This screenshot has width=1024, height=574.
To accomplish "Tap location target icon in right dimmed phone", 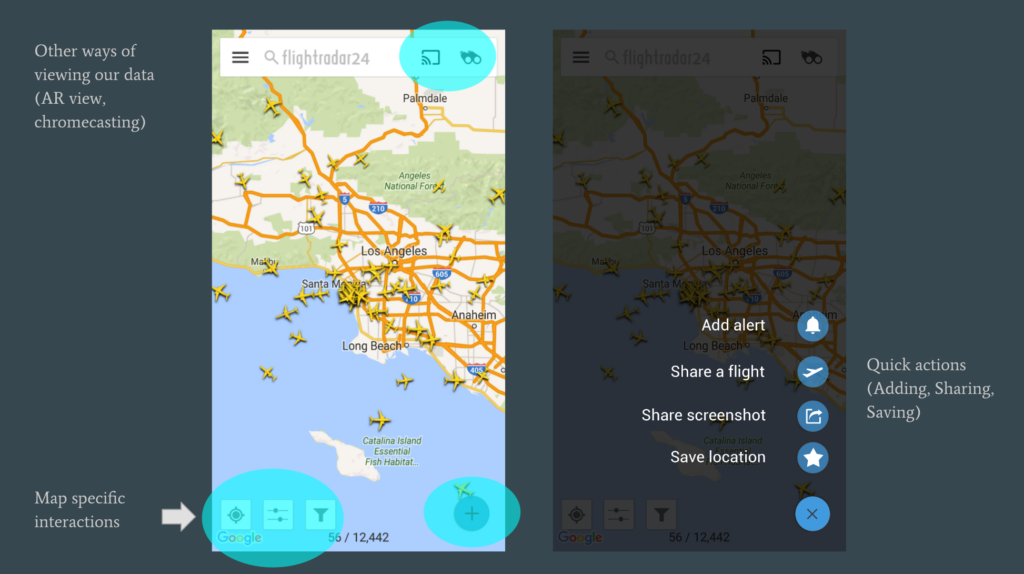I will point(577,515).
